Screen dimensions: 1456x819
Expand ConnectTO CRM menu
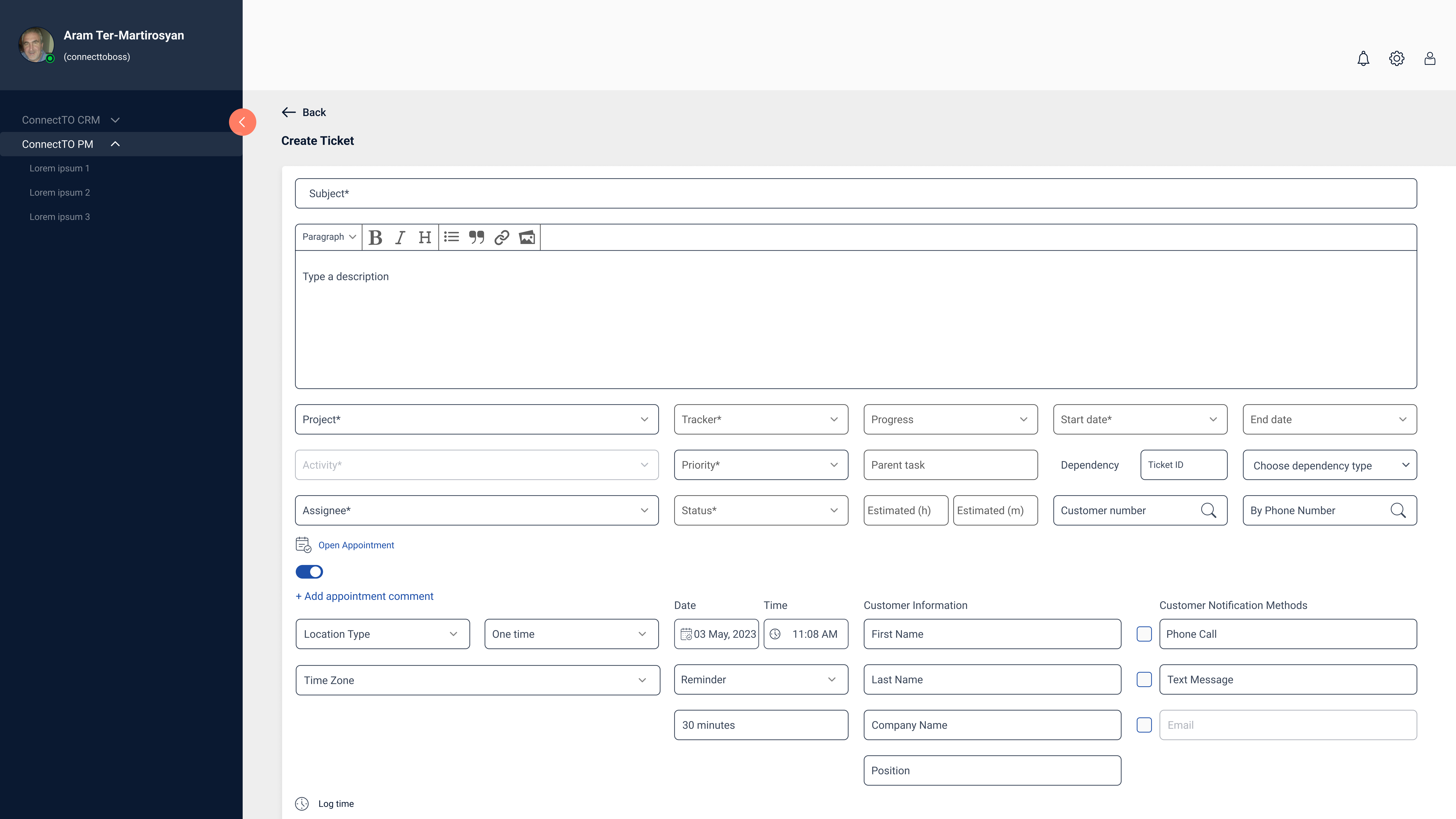click(70, 120)
